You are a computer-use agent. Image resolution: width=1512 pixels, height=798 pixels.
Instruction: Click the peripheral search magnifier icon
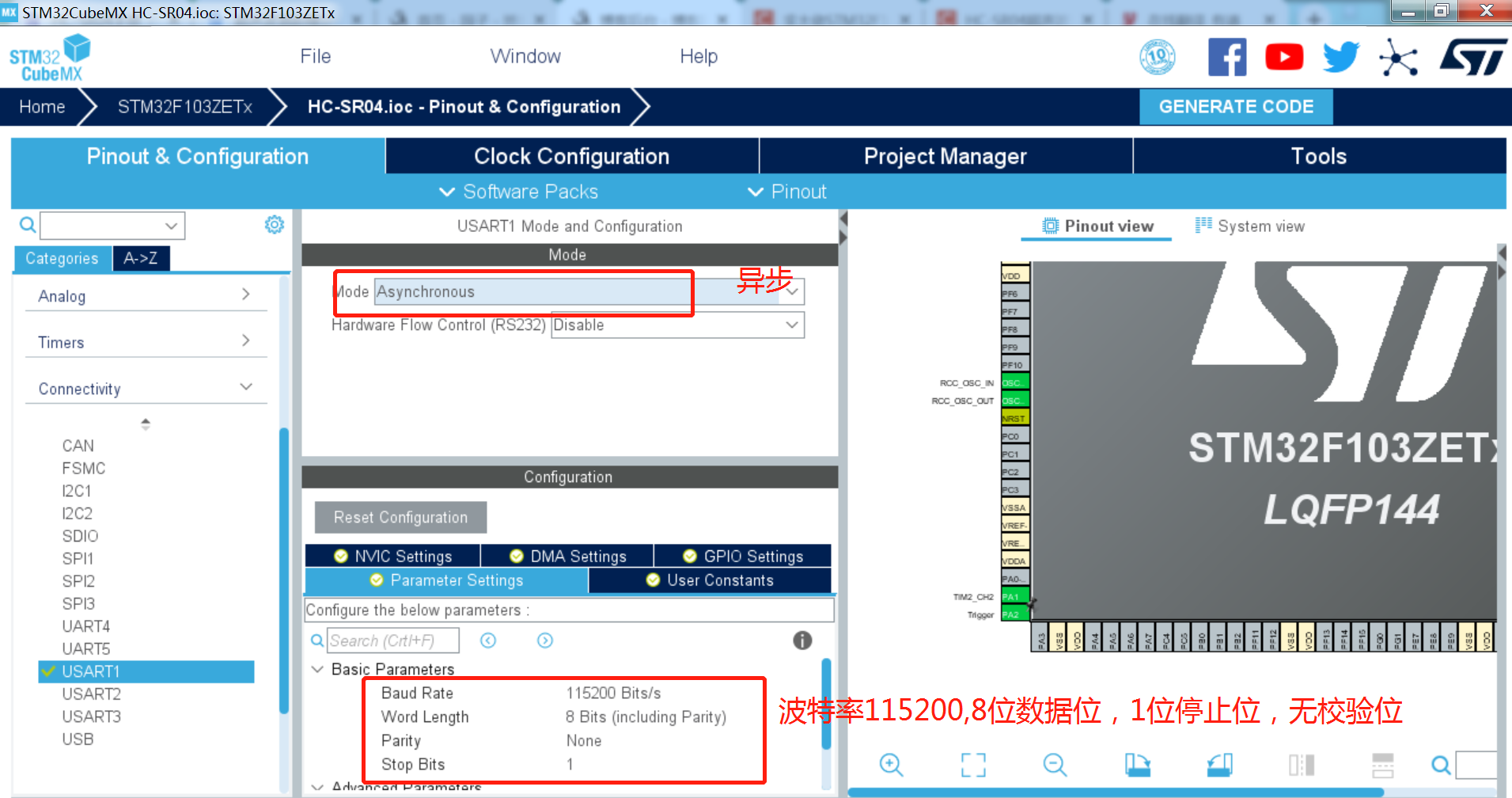point(28,226)
